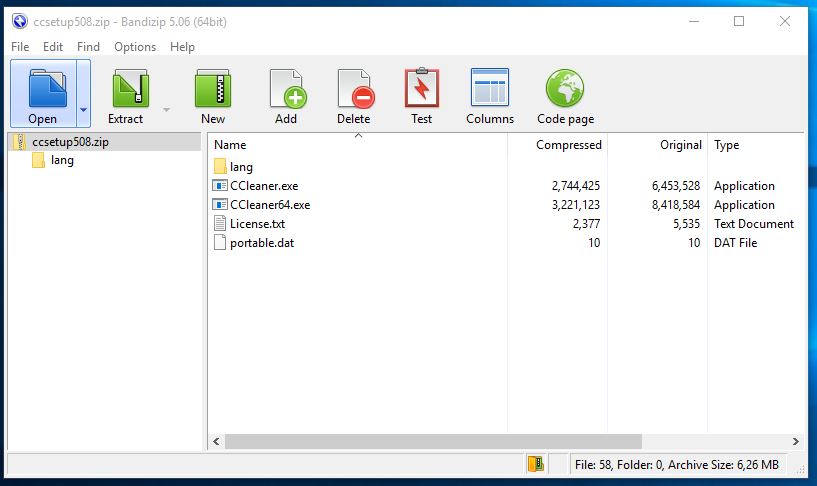Click the compressed size 3,221,123
Image resolution: width=817 pixels, height=486 pixels.
coord(576,205)
